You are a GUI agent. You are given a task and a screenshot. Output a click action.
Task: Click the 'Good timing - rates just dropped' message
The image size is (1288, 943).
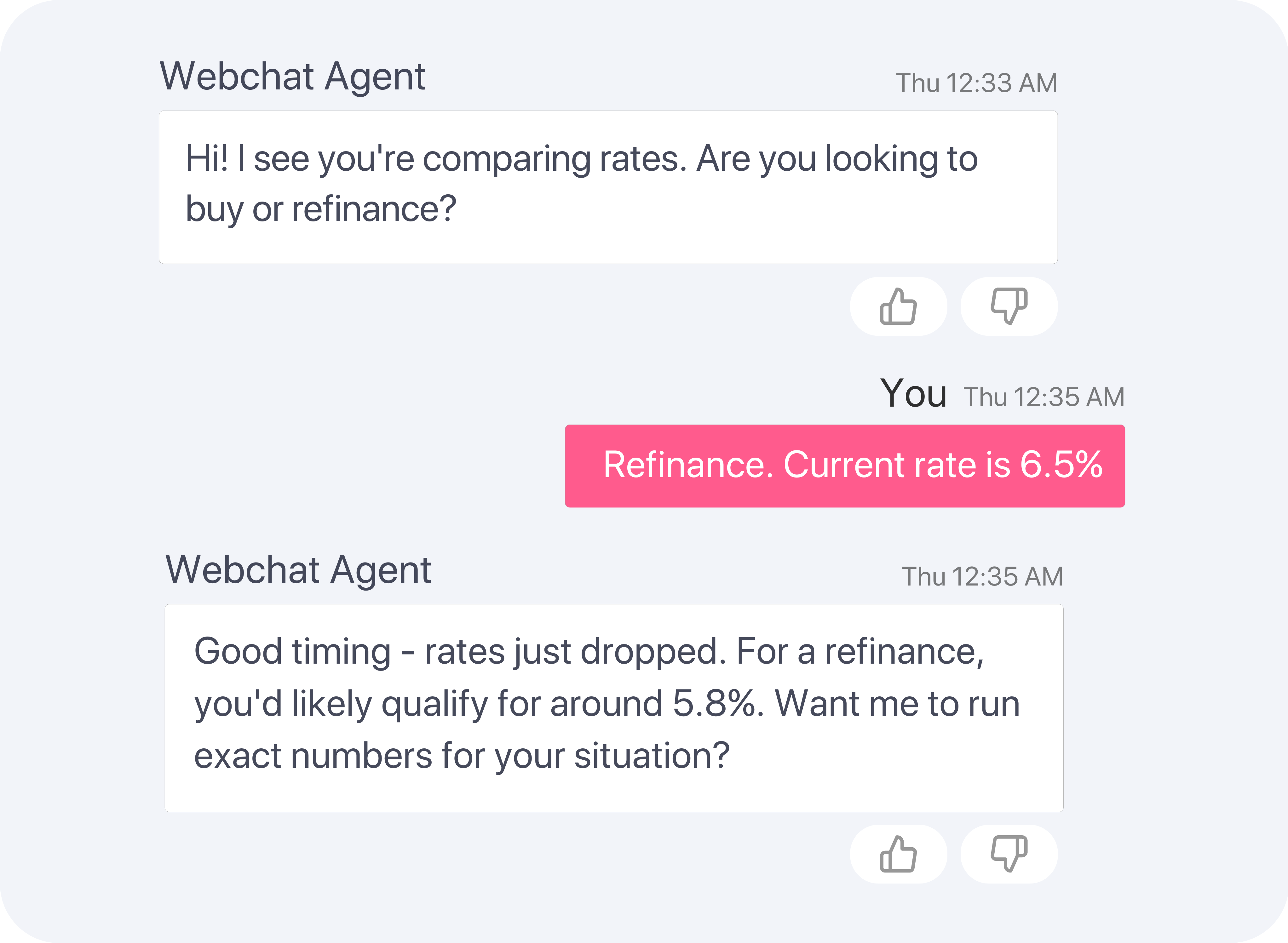pyautogui.click(x=614, y=708)
